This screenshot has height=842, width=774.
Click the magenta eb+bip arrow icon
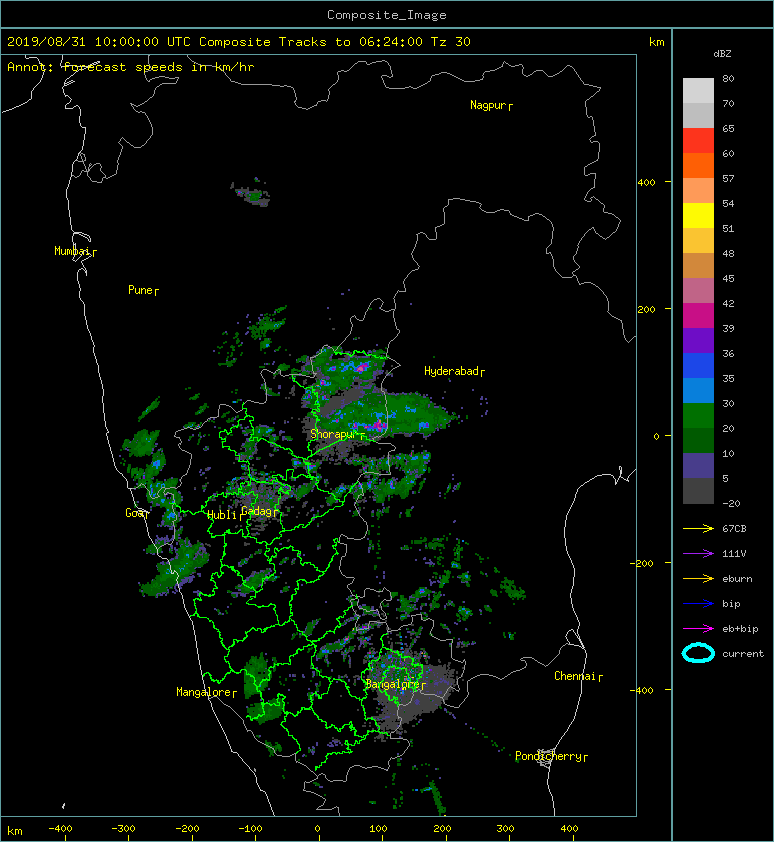[x=698, y=628]
